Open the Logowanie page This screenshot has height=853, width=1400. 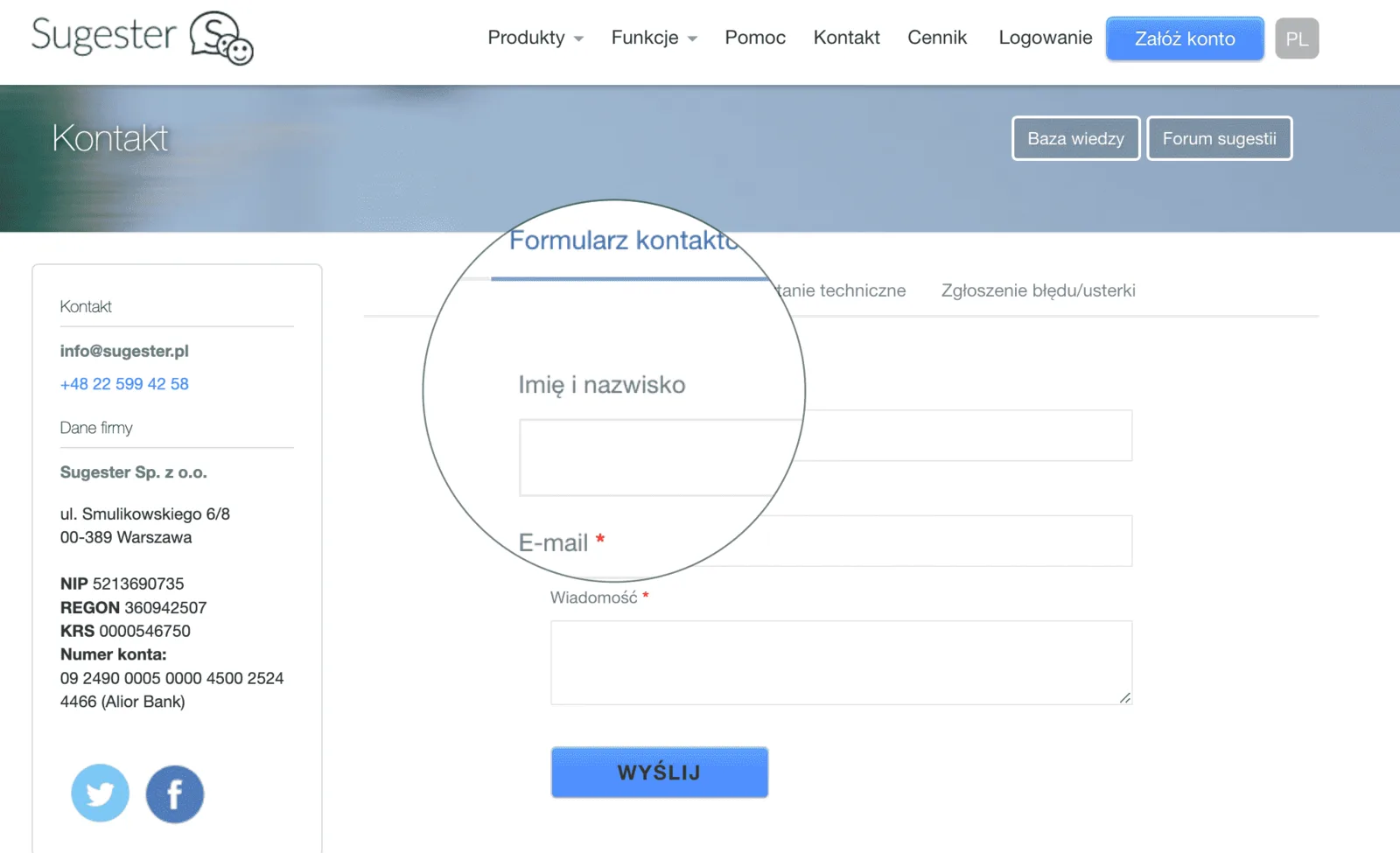coord(1046,38)
